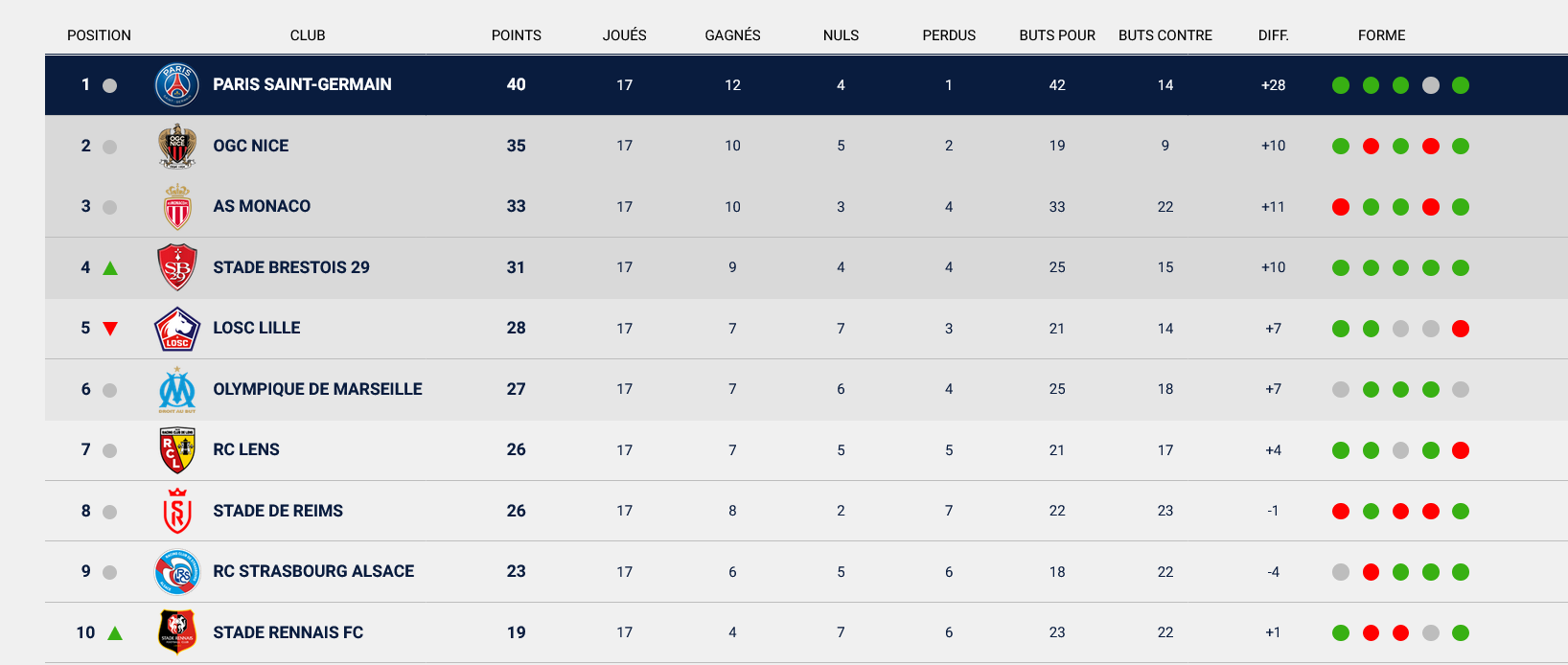Click the Paris Saint-Germain club crest
Image resolution: width=1568 pixels, height=665 pixels.
[177, 85]
